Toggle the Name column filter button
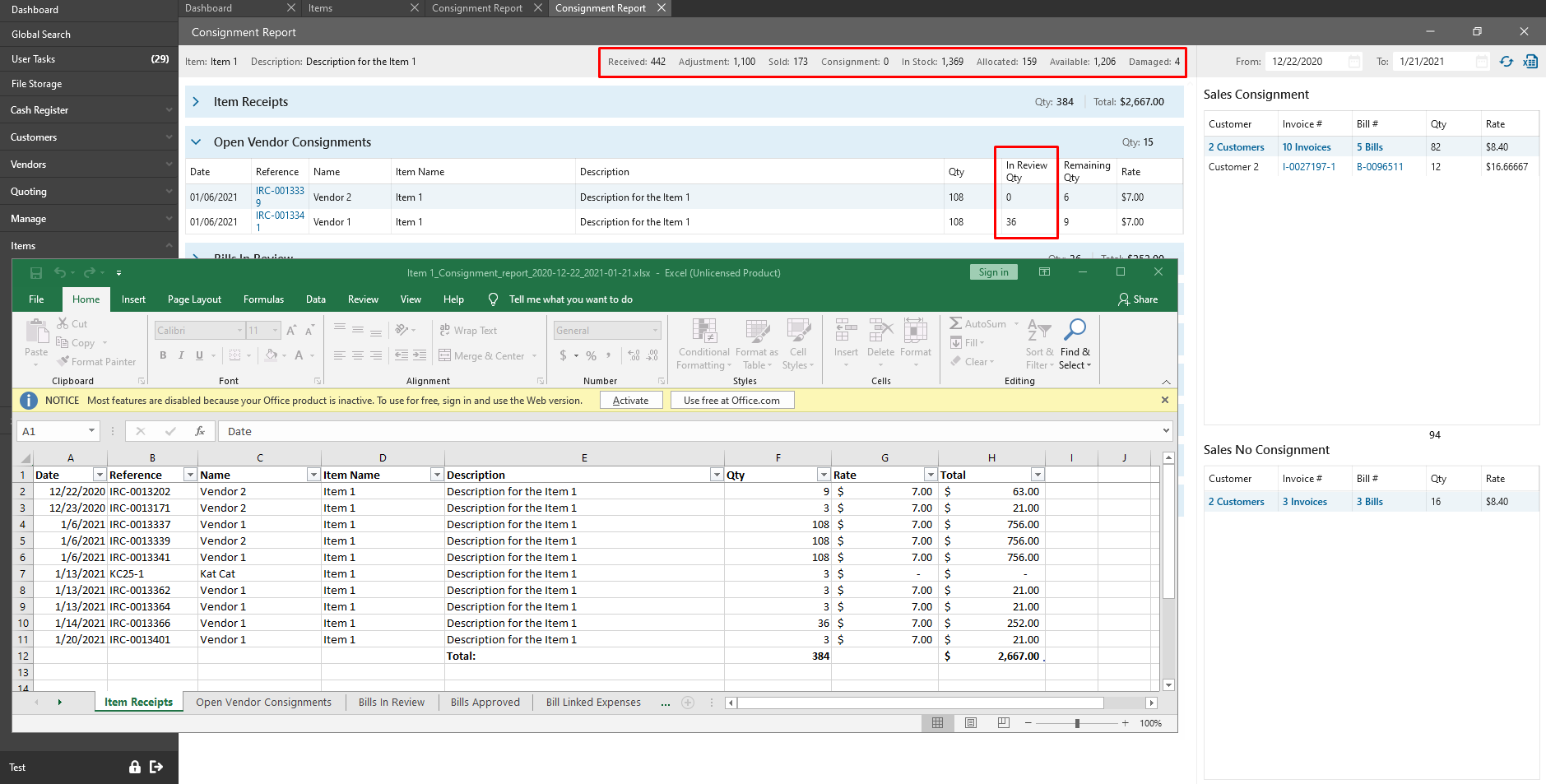The height and width of the screenshot is (784, 1546). tap(313, 475)
